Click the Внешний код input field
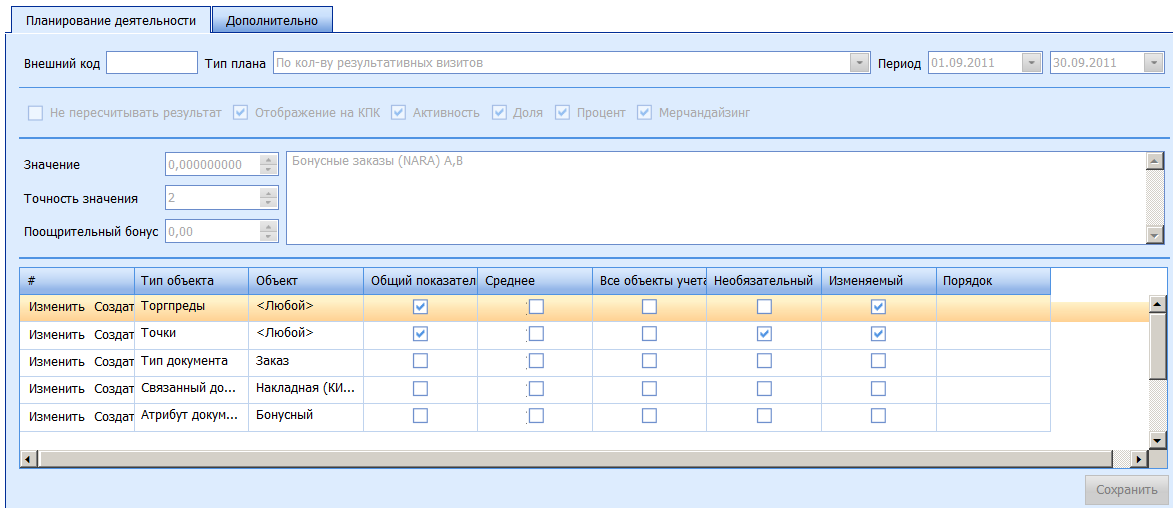This screenshot has height=508, width=1173. (x=152, y=63)
